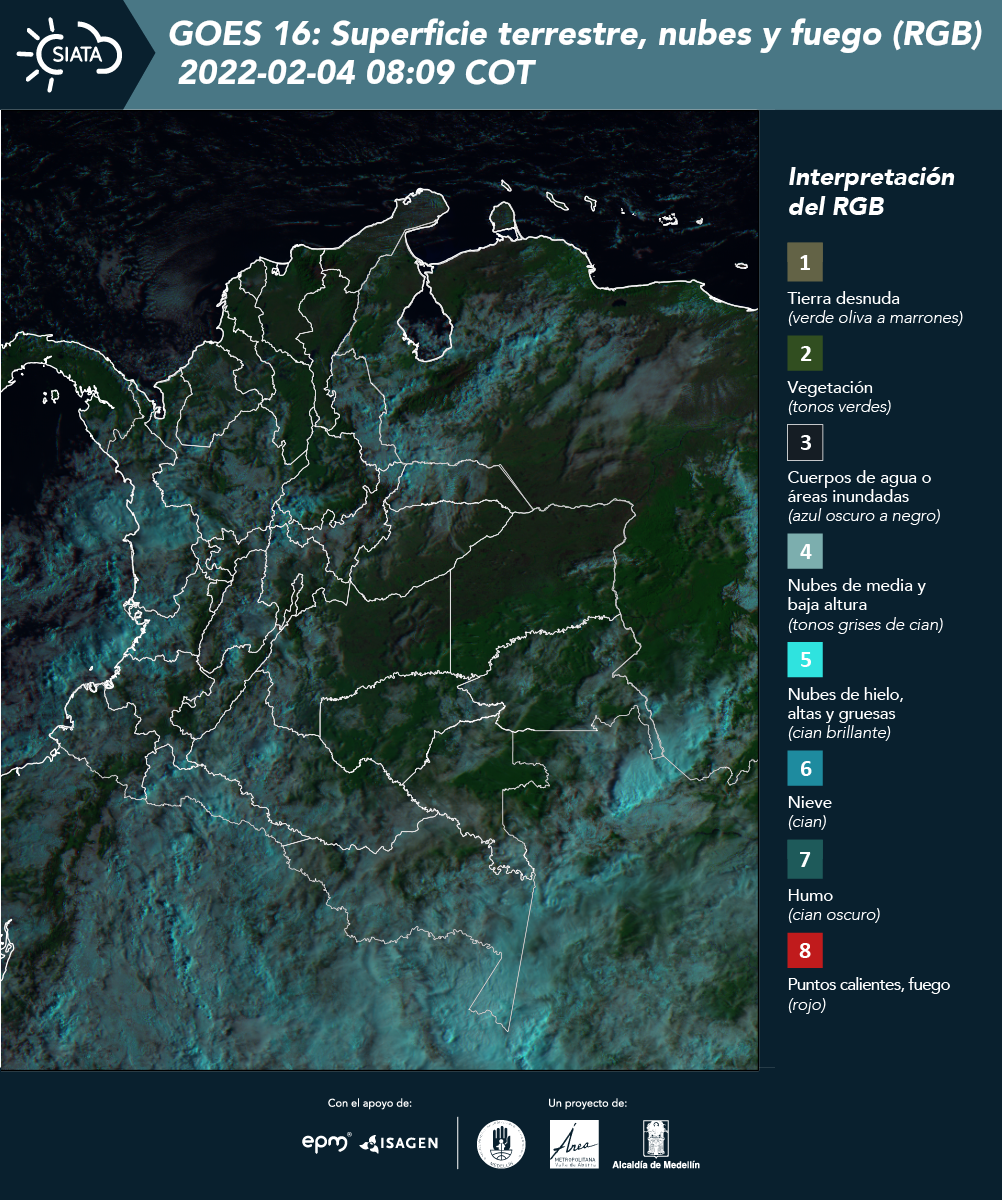Click the timestamp "2022-02-04 08:09 COT"
1002x1200 pixels.
pyautogui.click(x=356, y=72)
